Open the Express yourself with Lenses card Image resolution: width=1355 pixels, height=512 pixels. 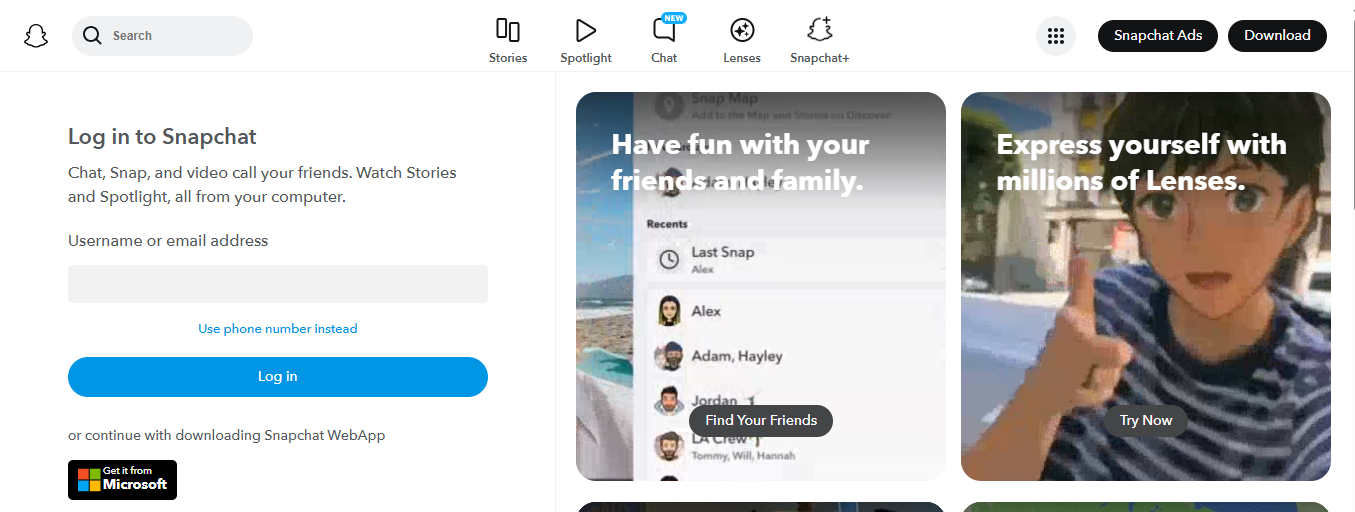[x=1146, y=286]
